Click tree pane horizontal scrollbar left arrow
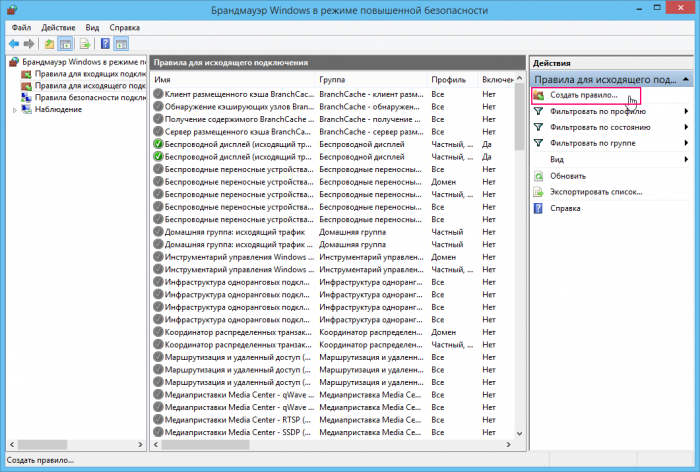This screenshot has width=700, height=472. (x=12, y=445)
